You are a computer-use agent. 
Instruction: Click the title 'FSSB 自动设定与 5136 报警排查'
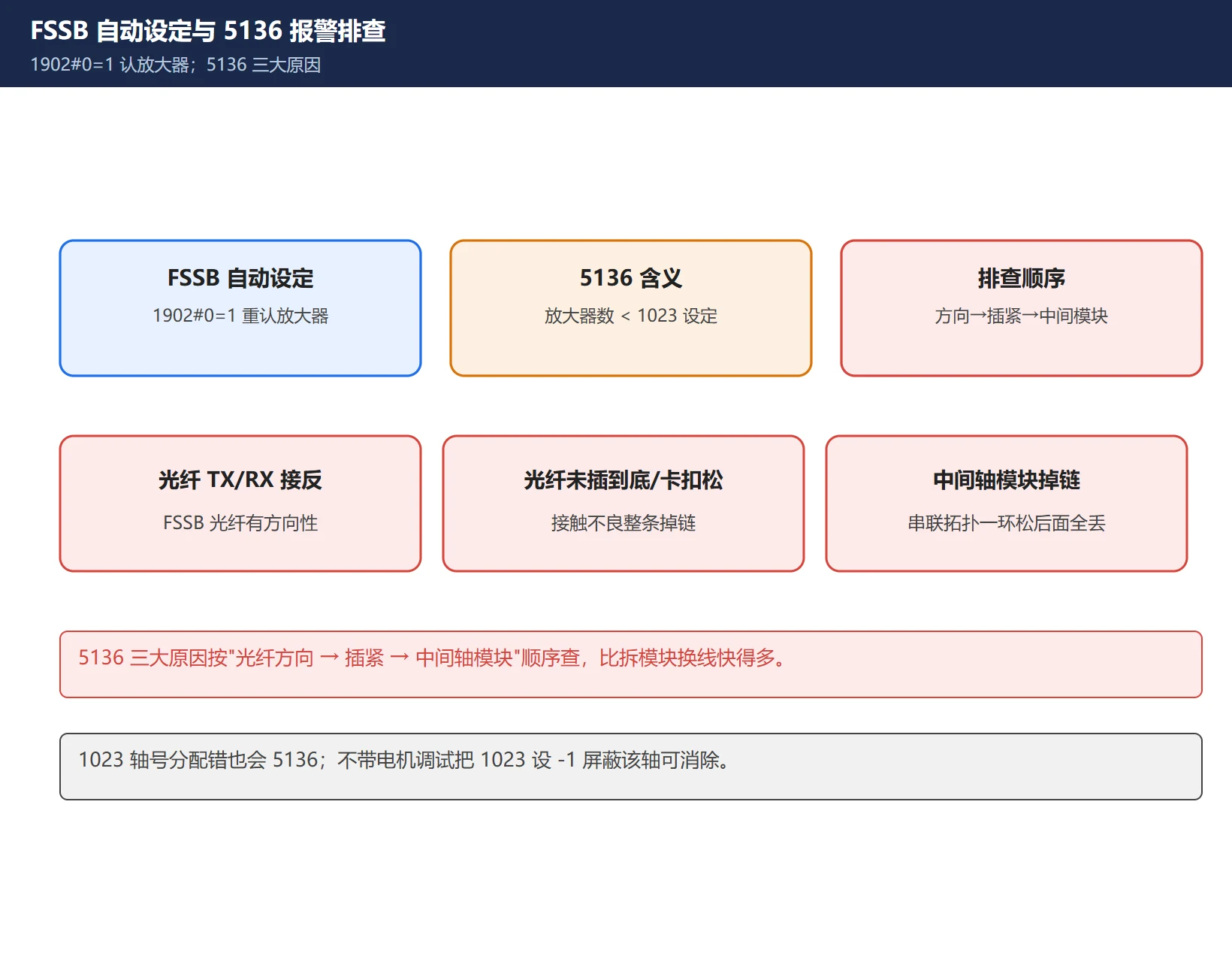click(x=208, y=31)
